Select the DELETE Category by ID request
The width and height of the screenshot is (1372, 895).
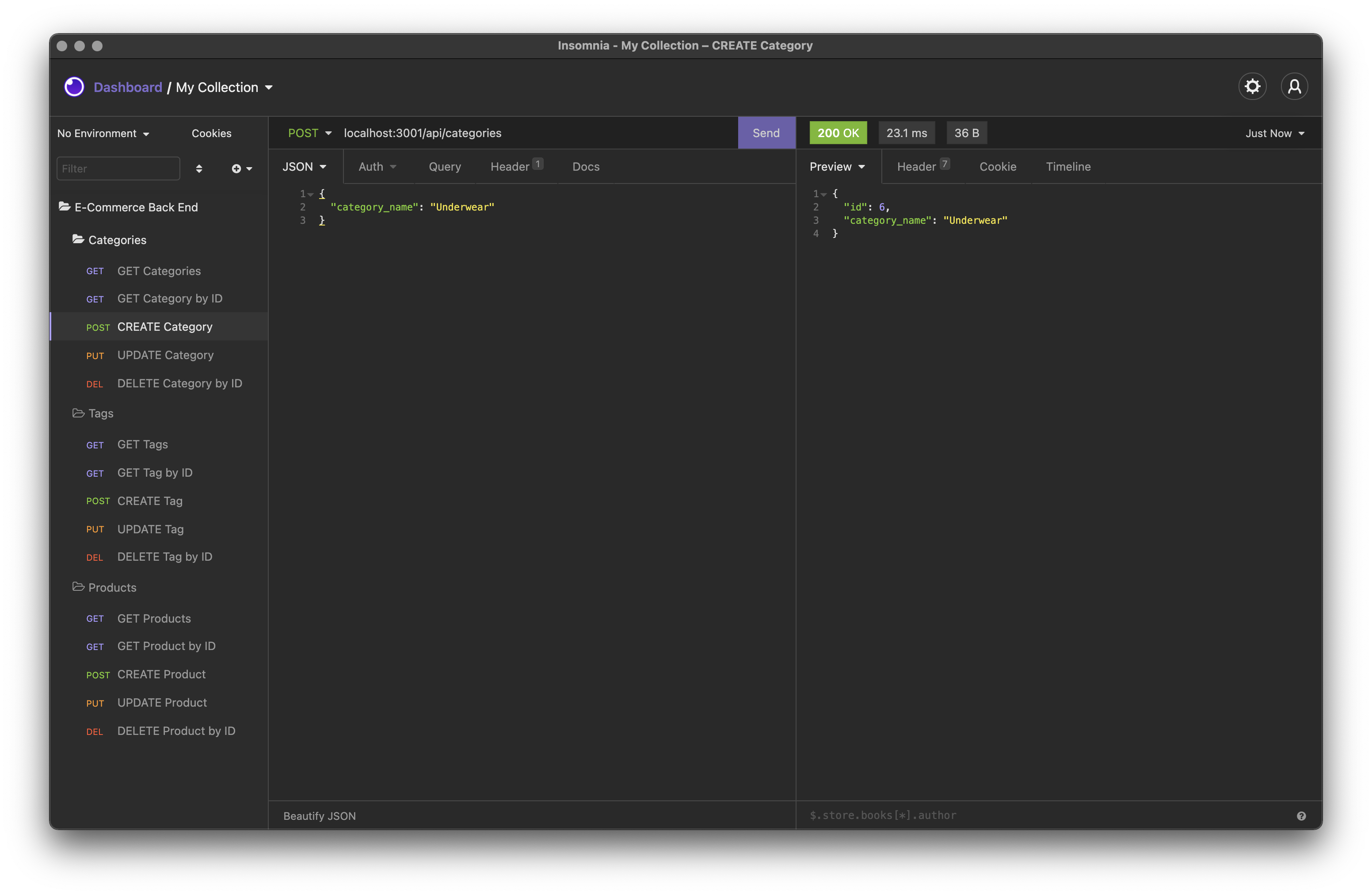[179, 383]
